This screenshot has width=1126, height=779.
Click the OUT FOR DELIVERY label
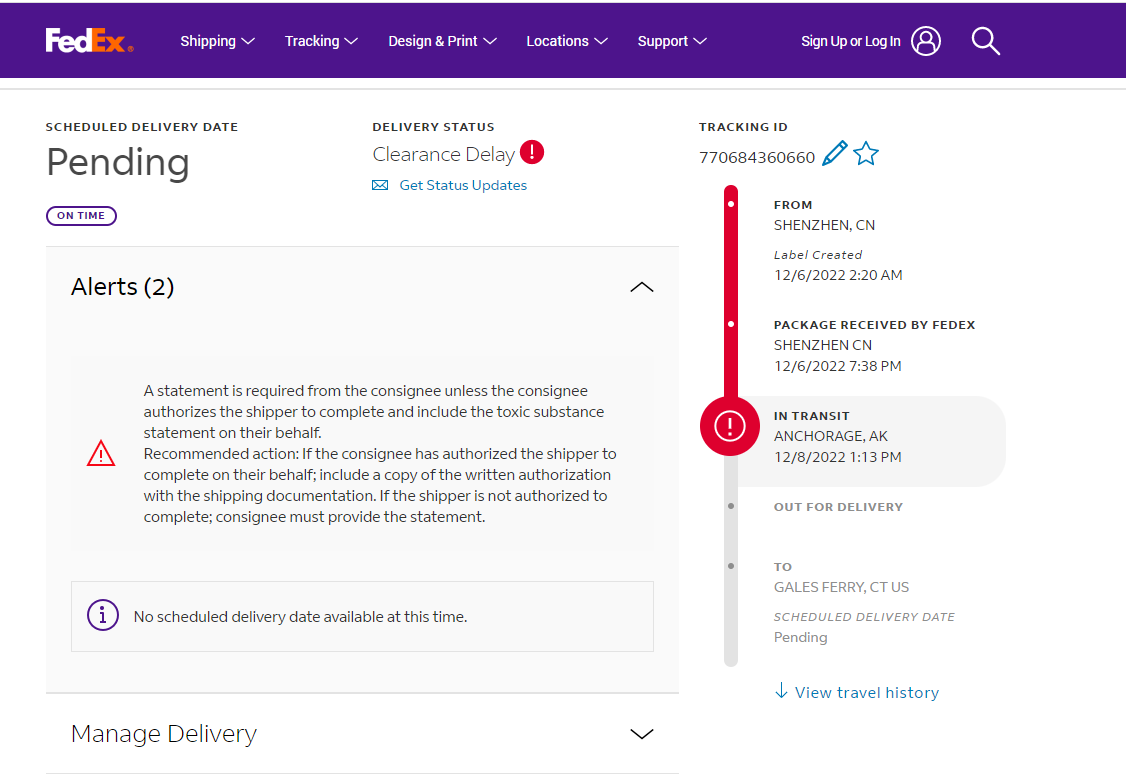click(838, 507)
